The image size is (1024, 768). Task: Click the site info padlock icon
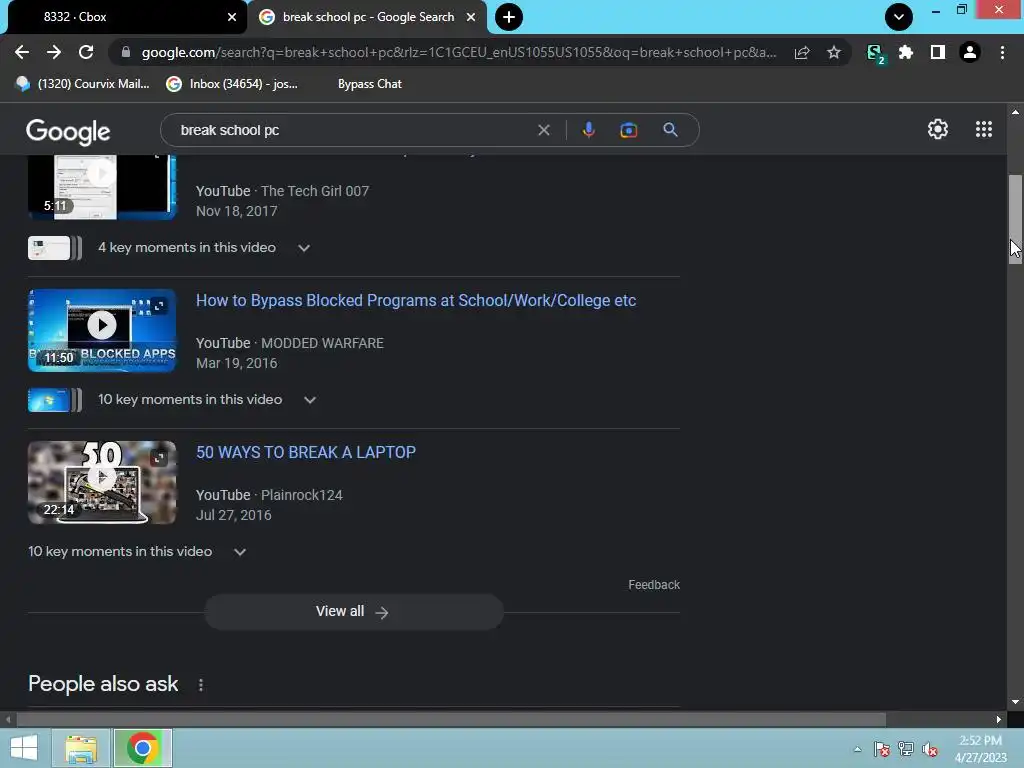click(x=126, y=52)
